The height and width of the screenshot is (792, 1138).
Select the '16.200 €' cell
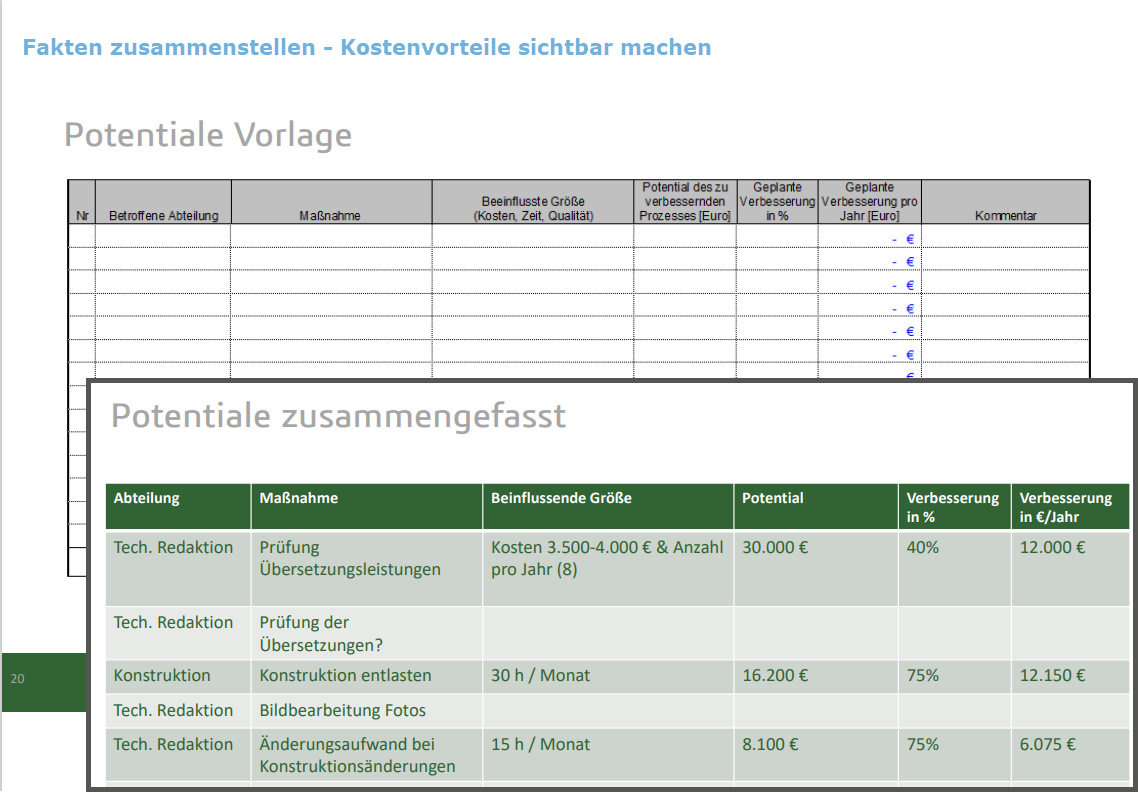click(x=816, y=676)
